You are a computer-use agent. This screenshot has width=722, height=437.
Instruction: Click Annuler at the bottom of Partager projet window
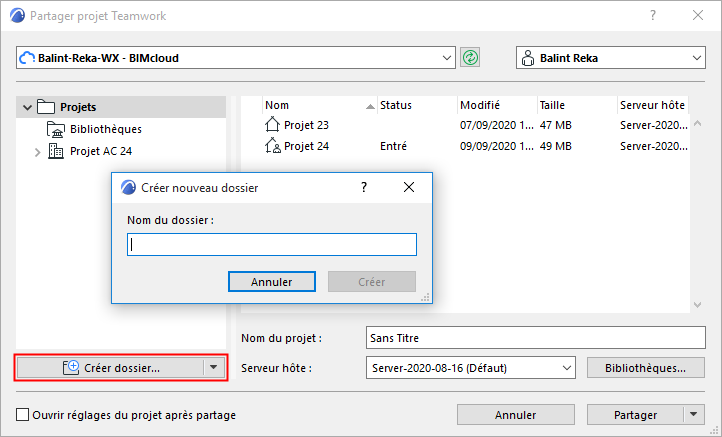tap(516, 414)
